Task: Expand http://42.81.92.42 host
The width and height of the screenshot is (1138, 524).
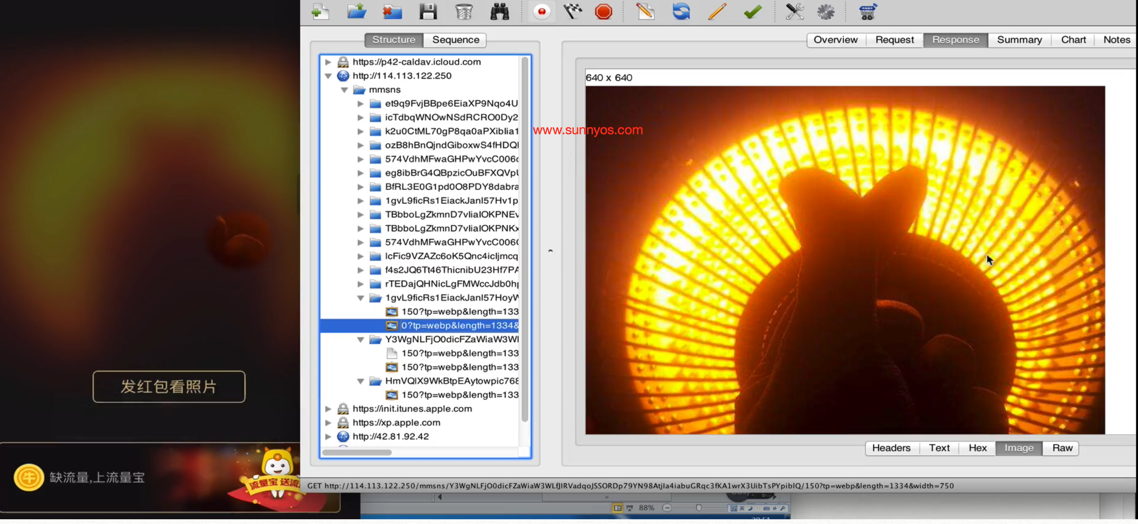Action: 328,436
